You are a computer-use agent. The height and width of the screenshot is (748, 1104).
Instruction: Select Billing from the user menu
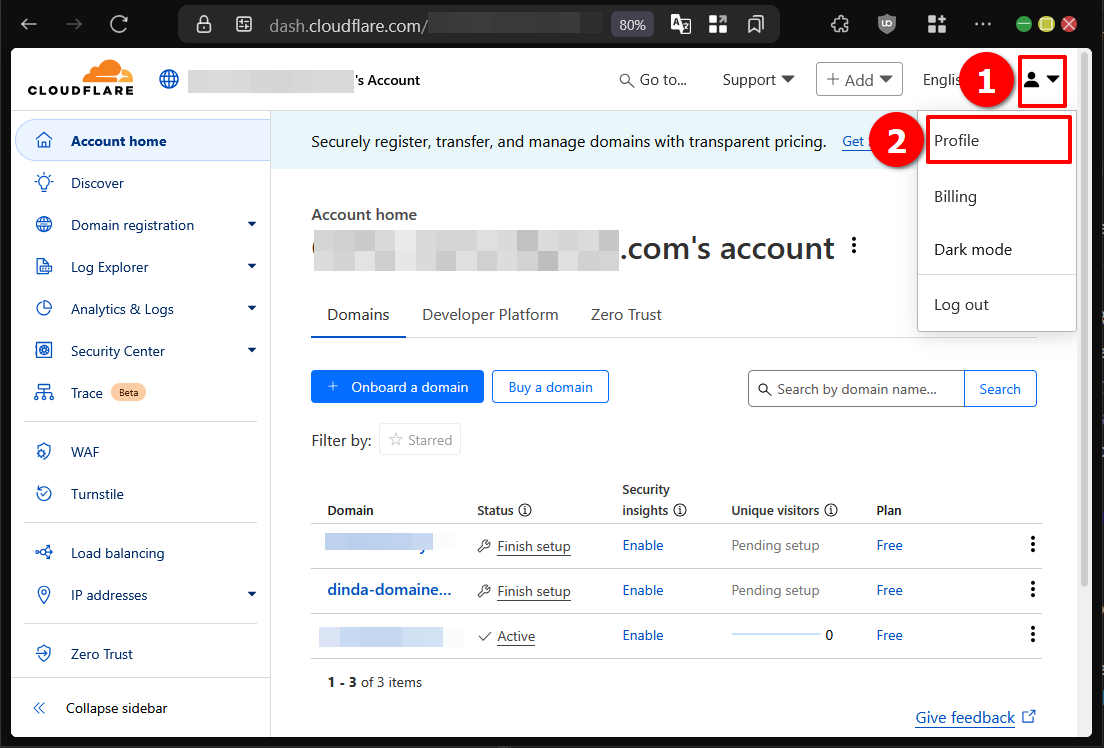pyautogui.click(x=997, y=197)
